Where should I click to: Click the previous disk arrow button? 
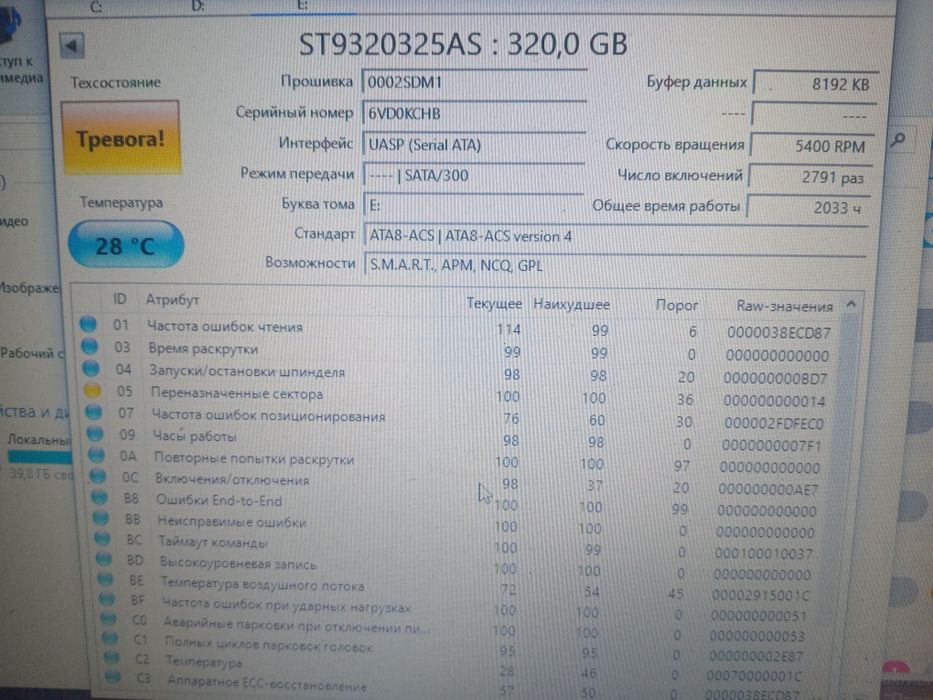pos(72,46)
